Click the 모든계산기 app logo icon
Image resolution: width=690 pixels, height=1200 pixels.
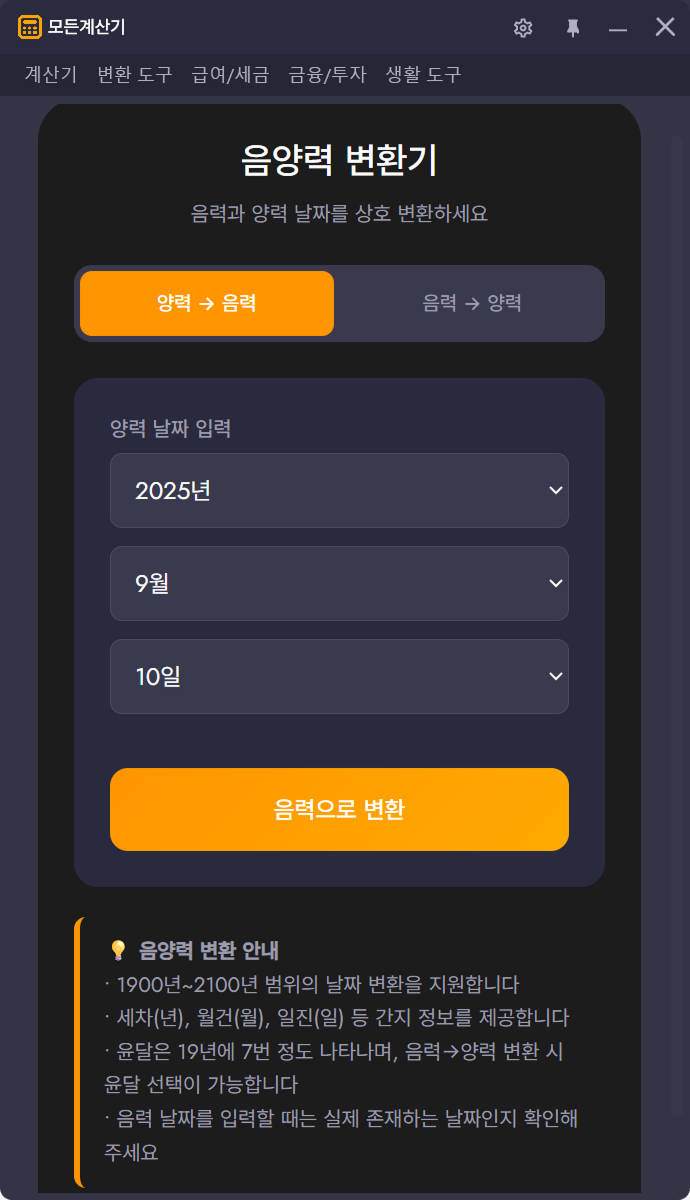[30, 27]
